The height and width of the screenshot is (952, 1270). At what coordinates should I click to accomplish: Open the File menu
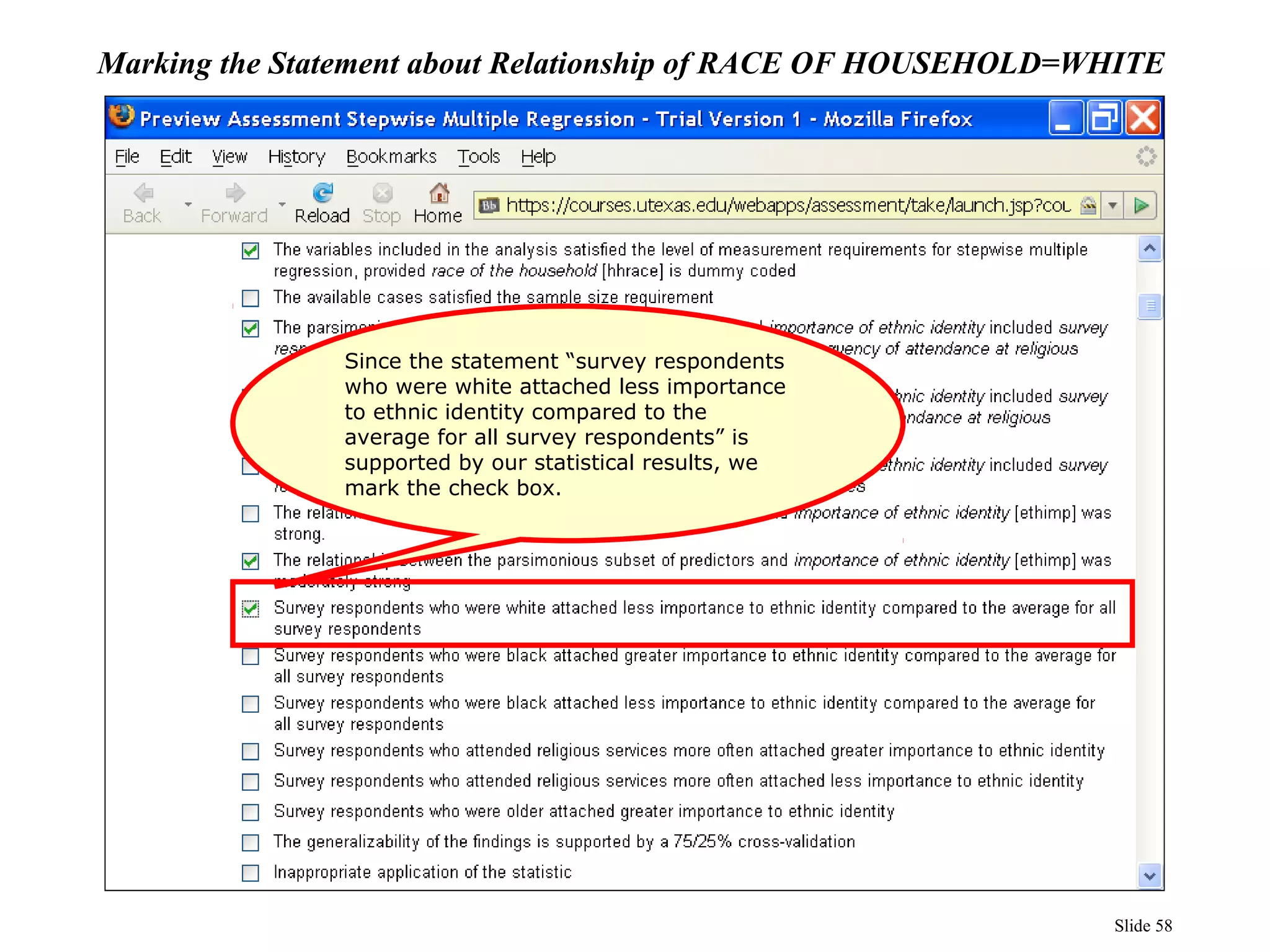(127, 157)
